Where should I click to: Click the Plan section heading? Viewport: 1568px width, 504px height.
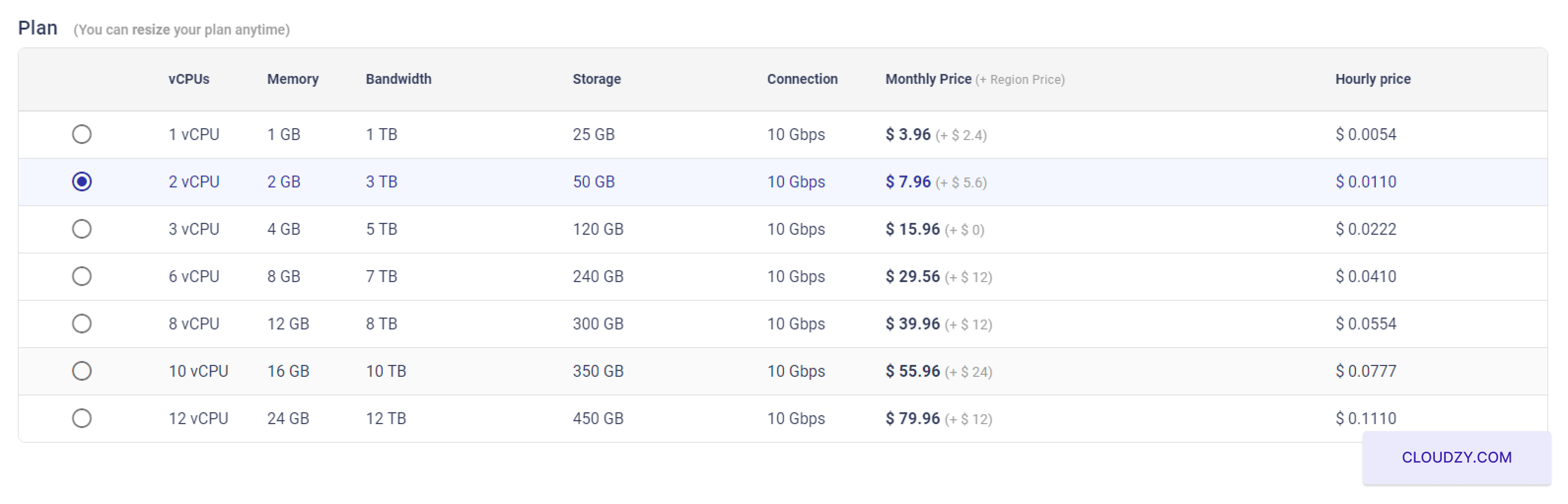pyautogui.click(x=38, y=28)
